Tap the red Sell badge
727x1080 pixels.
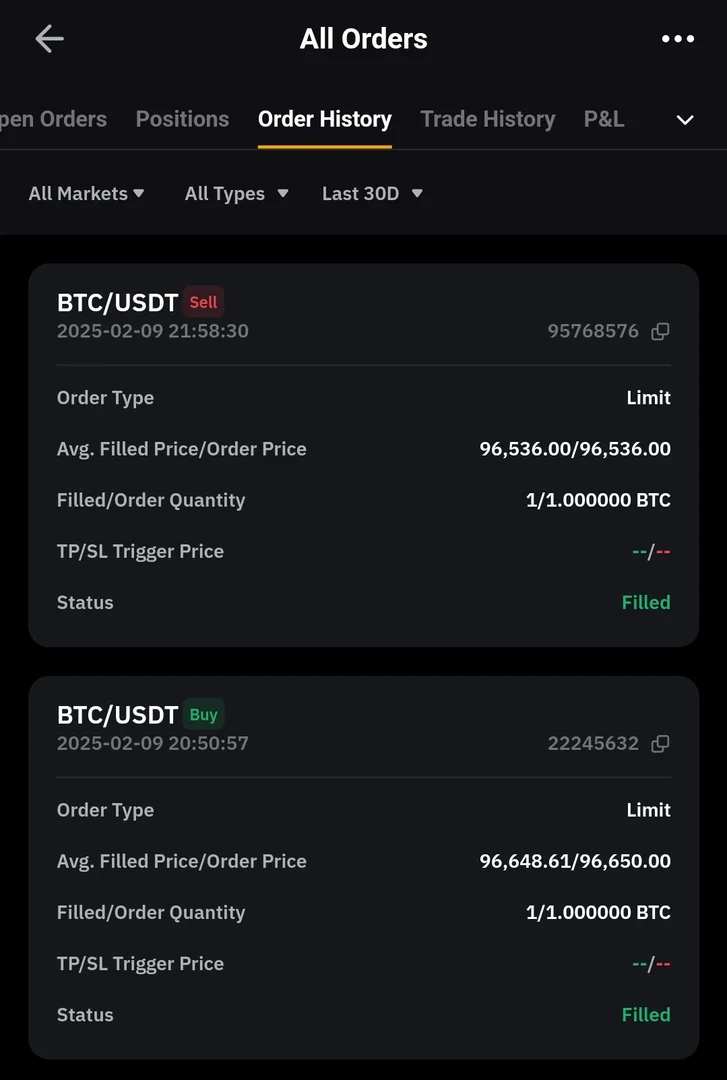203,302
